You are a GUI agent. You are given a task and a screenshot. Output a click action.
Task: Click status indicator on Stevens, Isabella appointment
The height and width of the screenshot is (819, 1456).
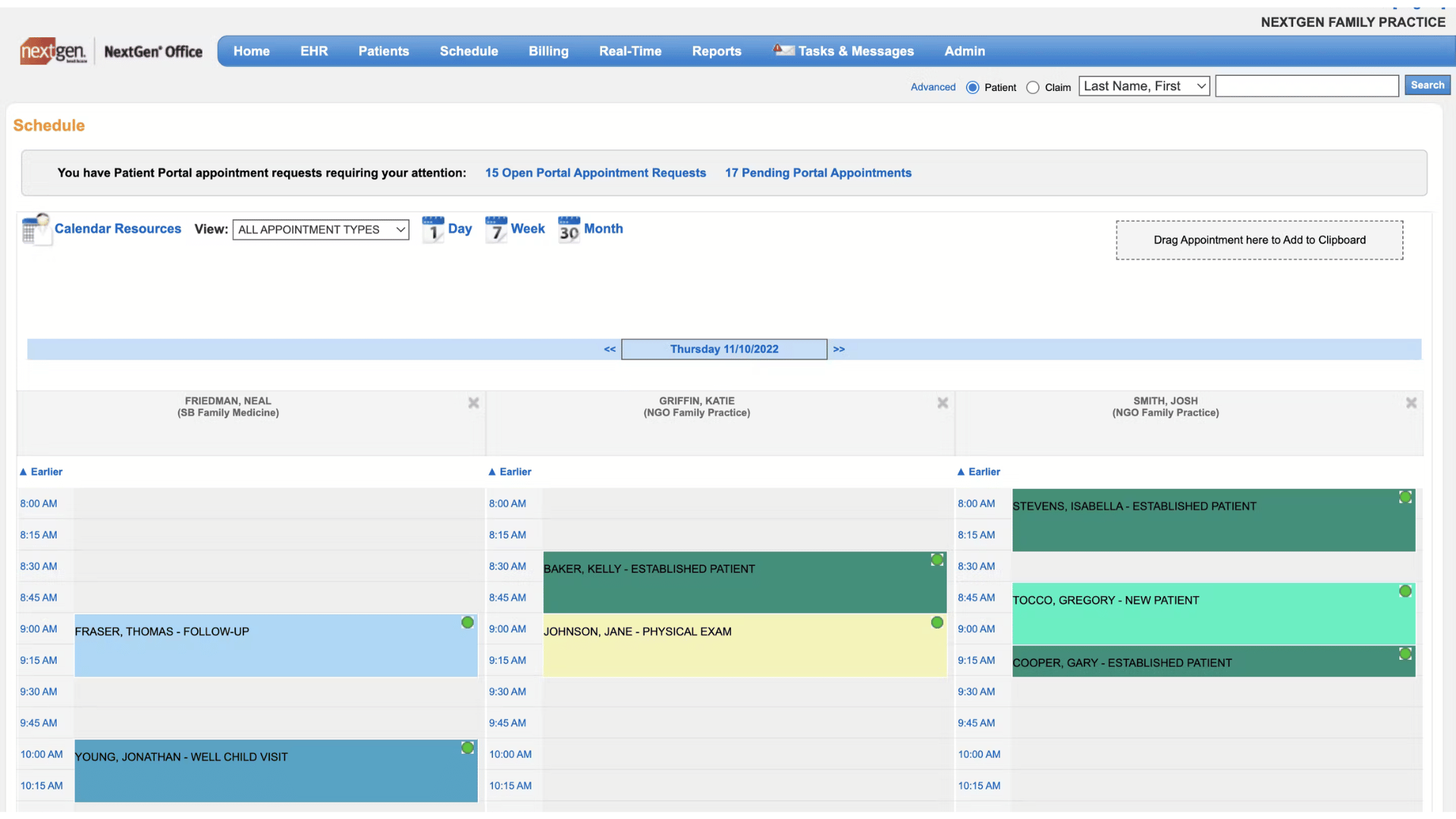click(1405, 497)
